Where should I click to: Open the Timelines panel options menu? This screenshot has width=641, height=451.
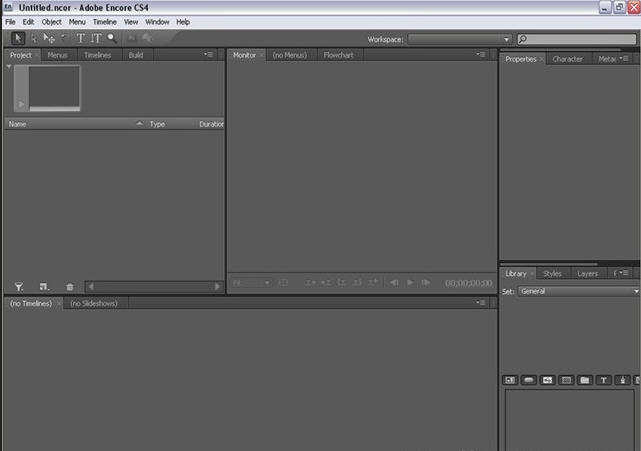pyautogui.click(x=481, y=303)
